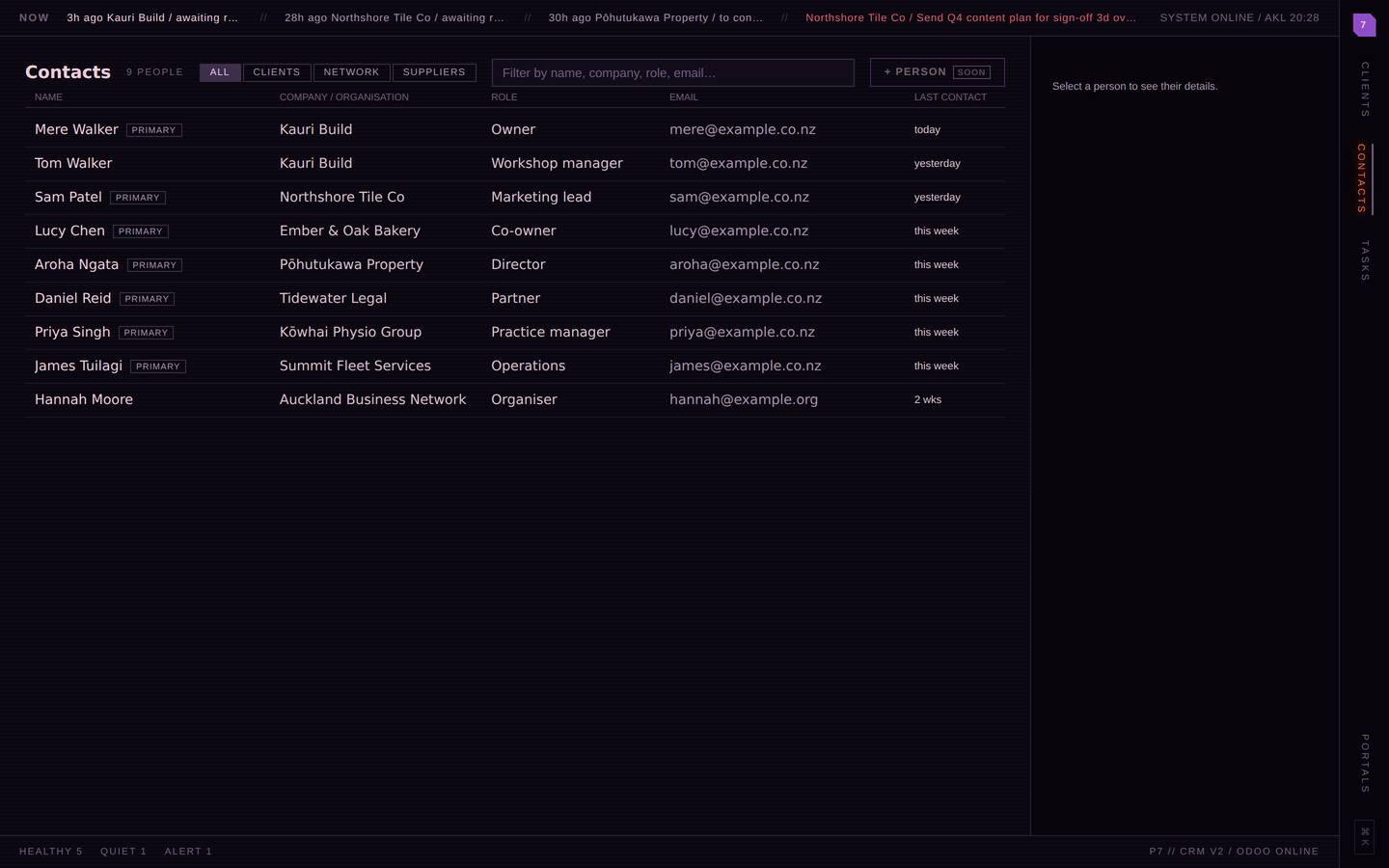Focus the filter by name search field
1389x868 pixels.
[673, 72]
